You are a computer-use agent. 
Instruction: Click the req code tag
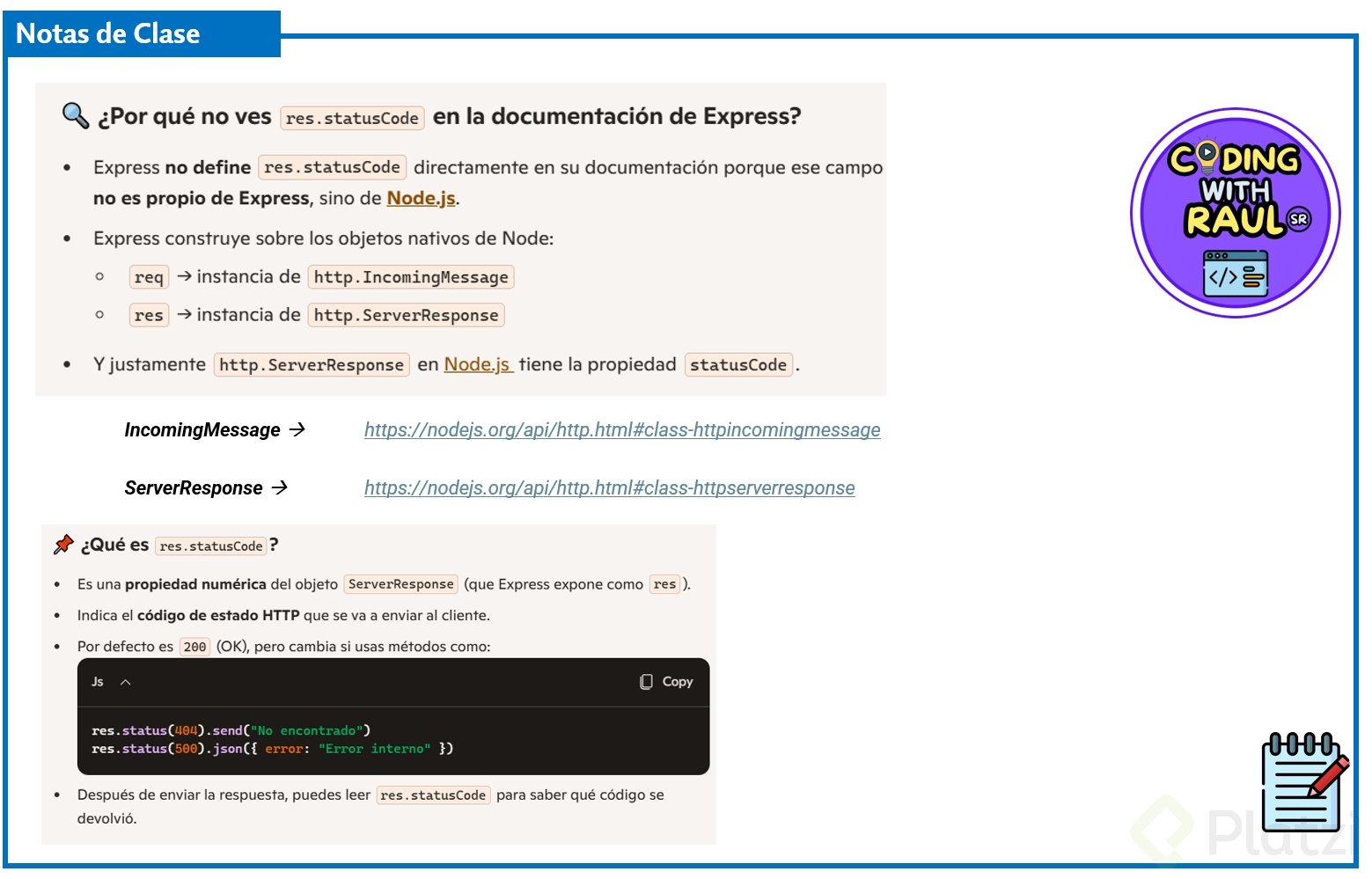pos(149,277)
